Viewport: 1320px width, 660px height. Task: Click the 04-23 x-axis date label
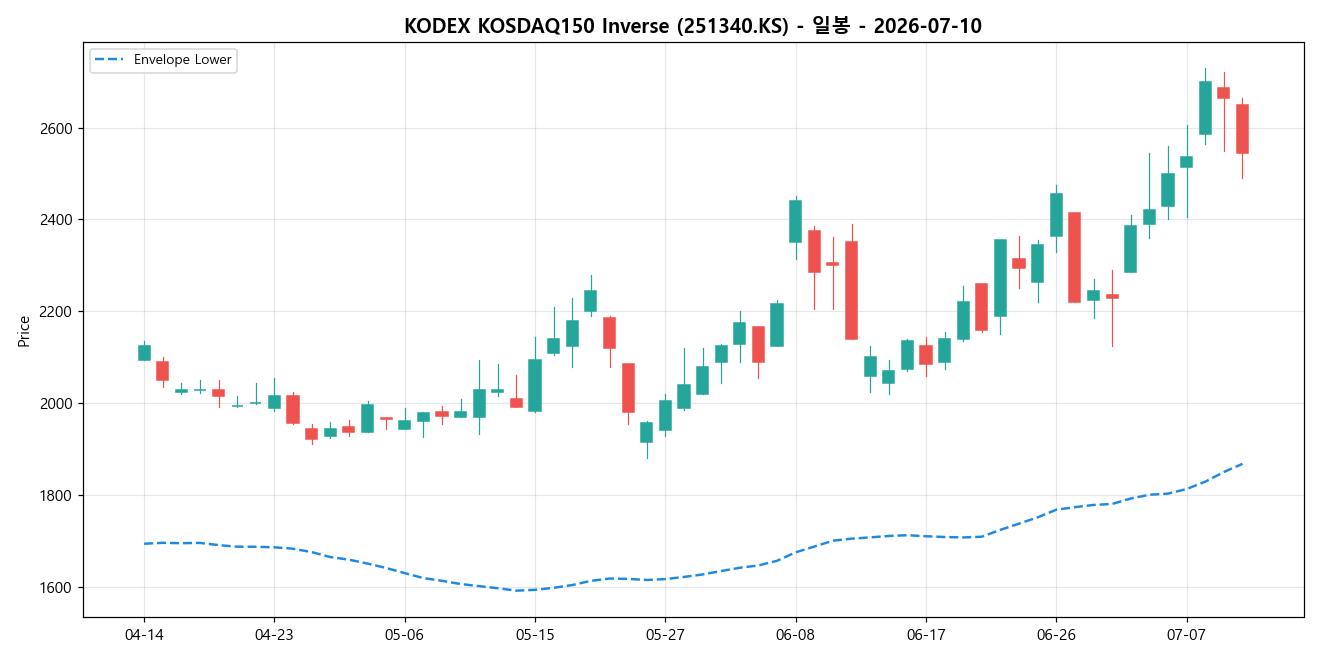[274, 635]
